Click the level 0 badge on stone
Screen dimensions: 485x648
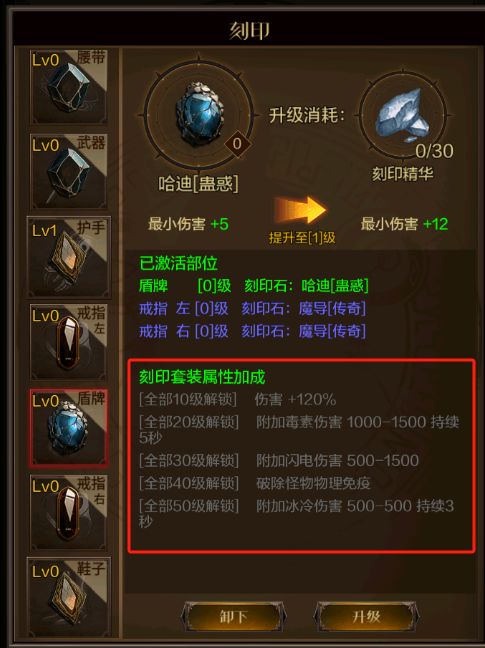tap(237, 144)
